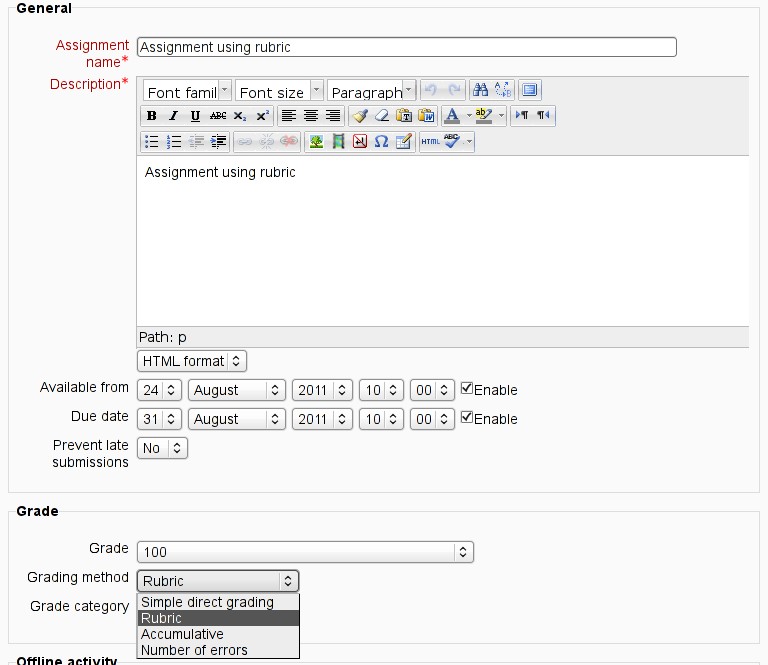Open the text color palette arrow
Viewport: 768px width, 665px height.
469,116
